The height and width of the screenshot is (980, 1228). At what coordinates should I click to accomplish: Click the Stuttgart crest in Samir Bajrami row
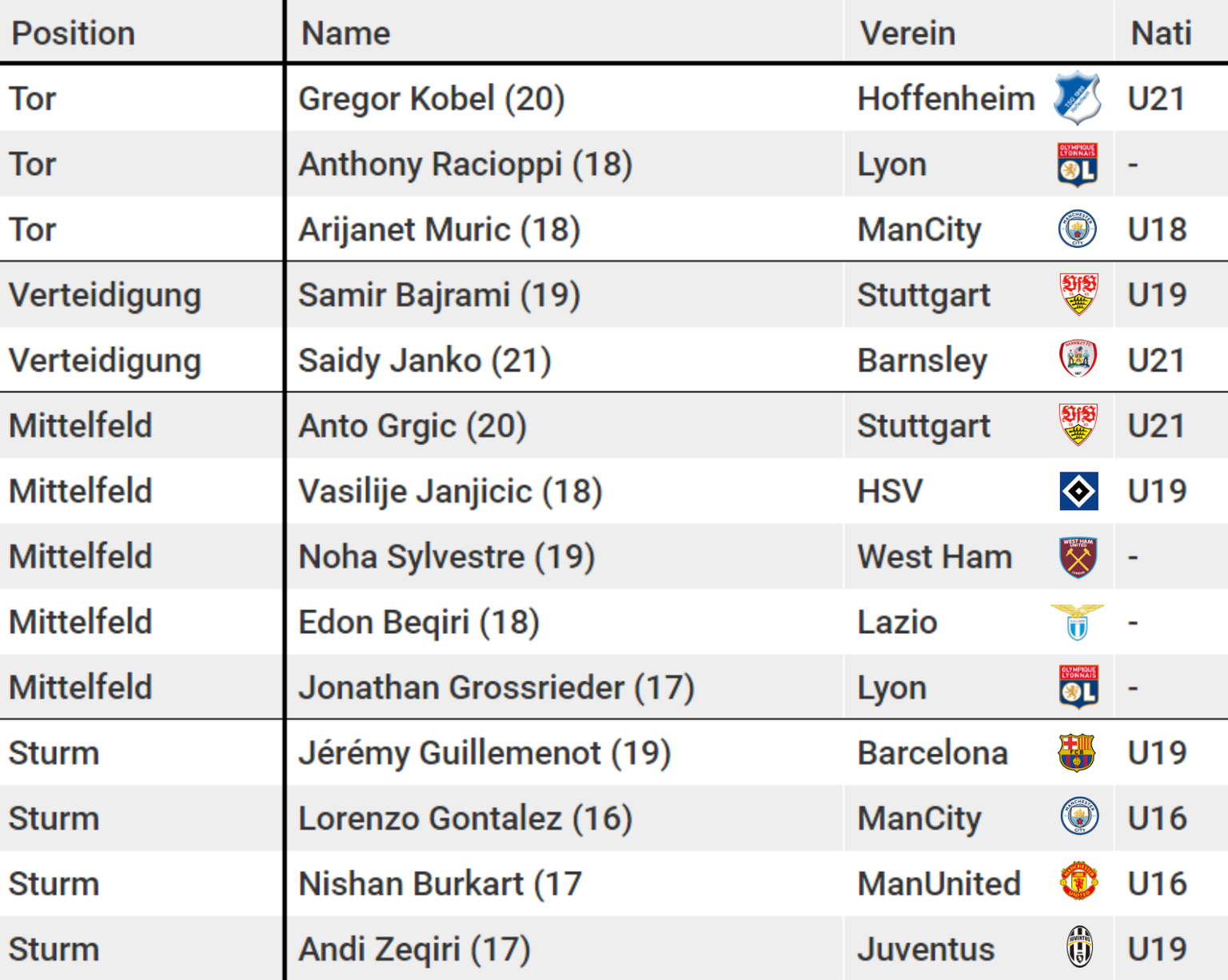click(x=1078, y=294)
